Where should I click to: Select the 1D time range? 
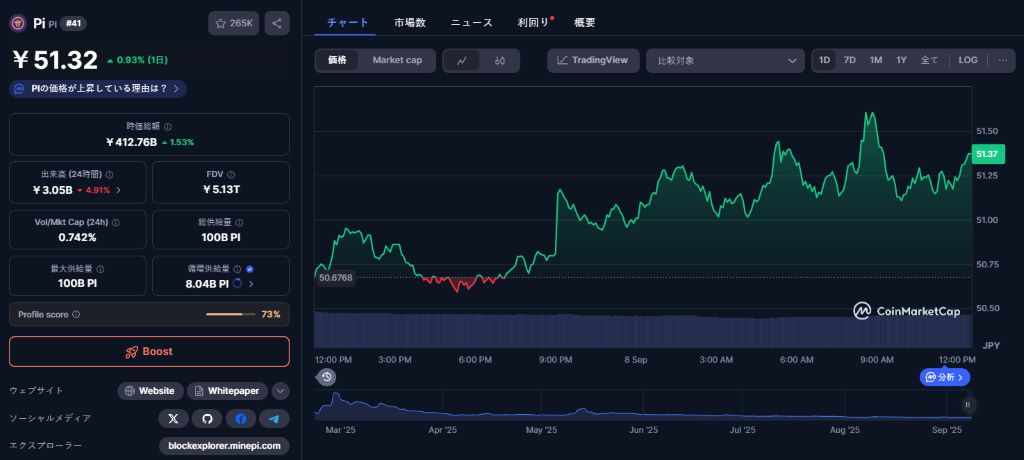pyautogui.click(x=824, y=60)
